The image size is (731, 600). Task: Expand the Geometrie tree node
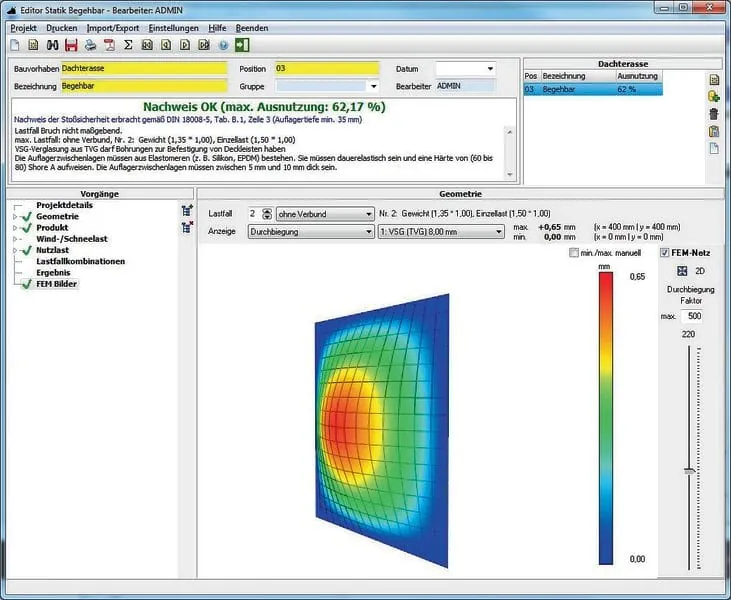15,216
